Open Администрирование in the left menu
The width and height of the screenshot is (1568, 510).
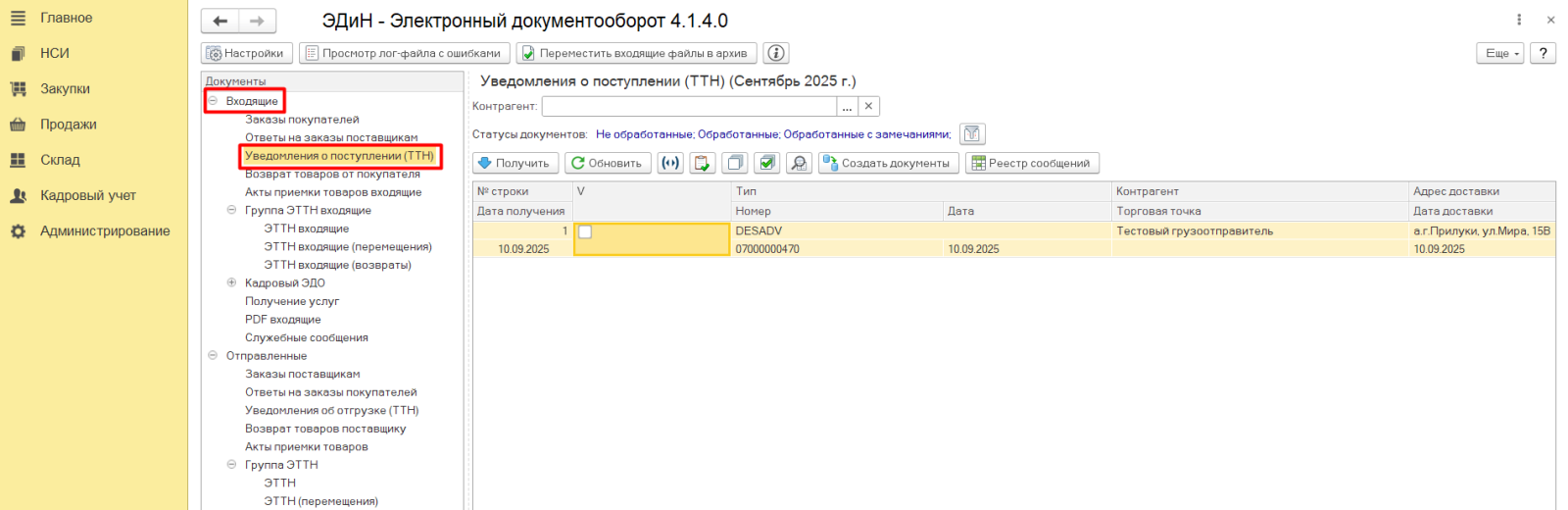(105, 231)
